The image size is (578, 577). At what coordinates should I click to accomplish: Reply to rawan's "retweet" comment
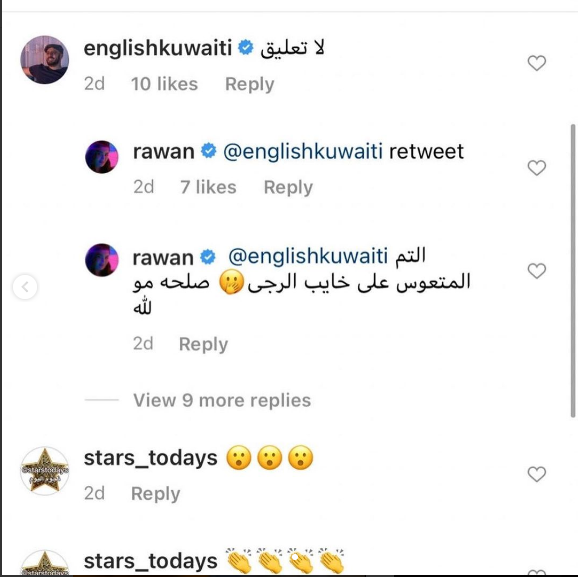click(x=288, y=187)
